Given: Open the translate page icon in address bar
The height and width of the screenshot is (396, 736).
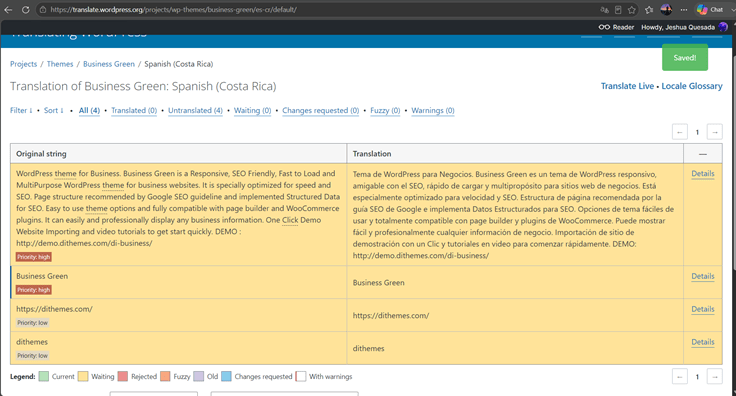Looking at the screenshot, I should coord(605,9).
